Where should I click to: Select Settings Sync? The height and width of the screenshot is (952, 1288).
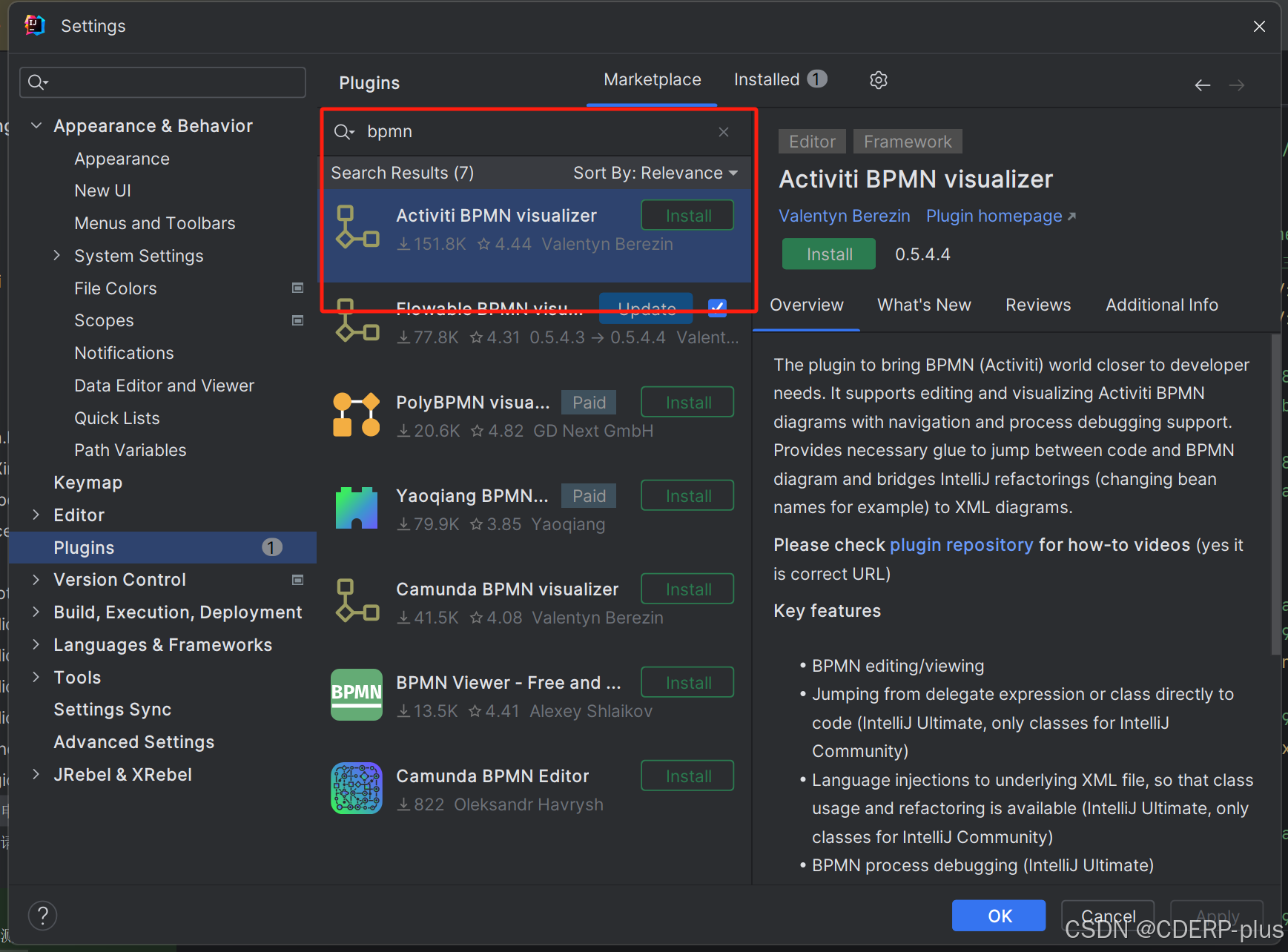click(112, 710)
